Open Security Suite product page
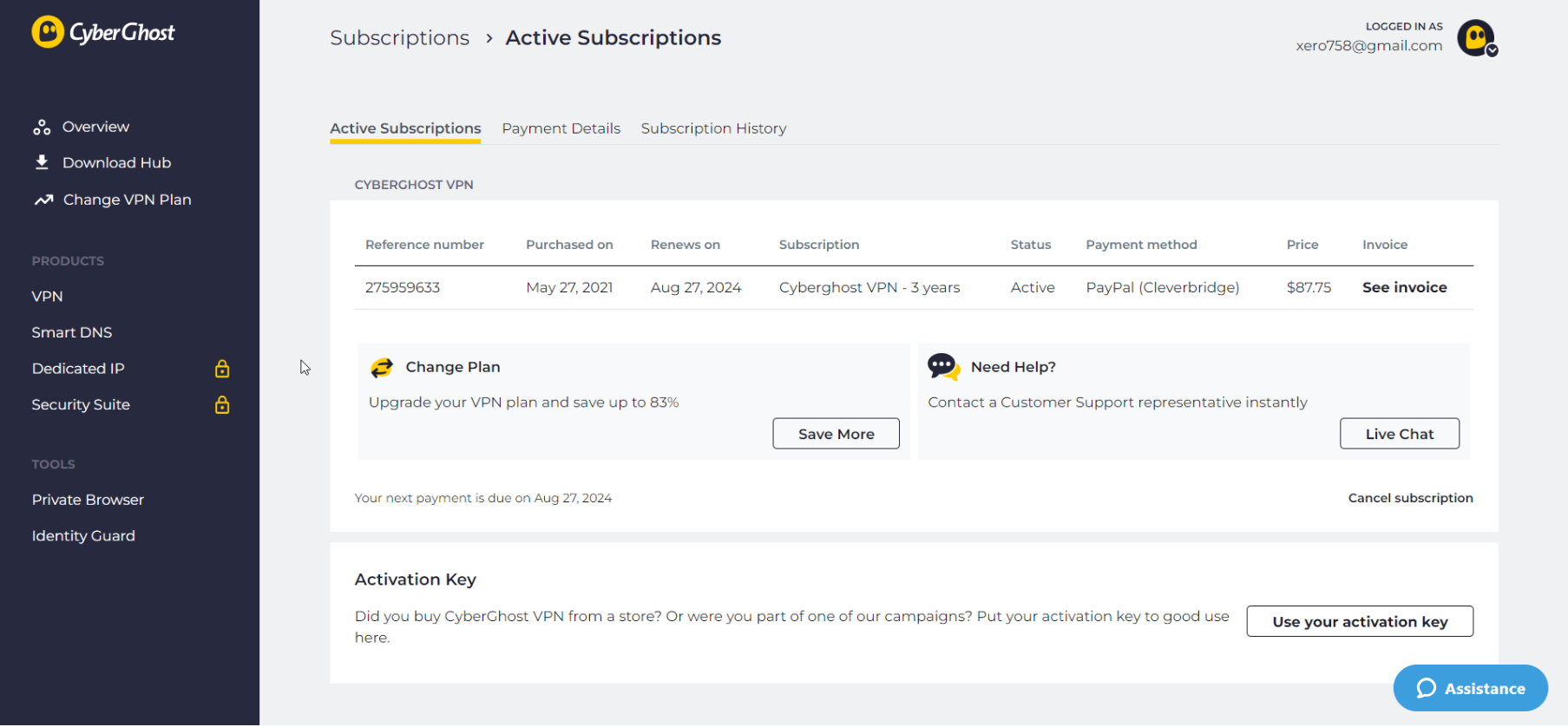 [x=81, y=405]
